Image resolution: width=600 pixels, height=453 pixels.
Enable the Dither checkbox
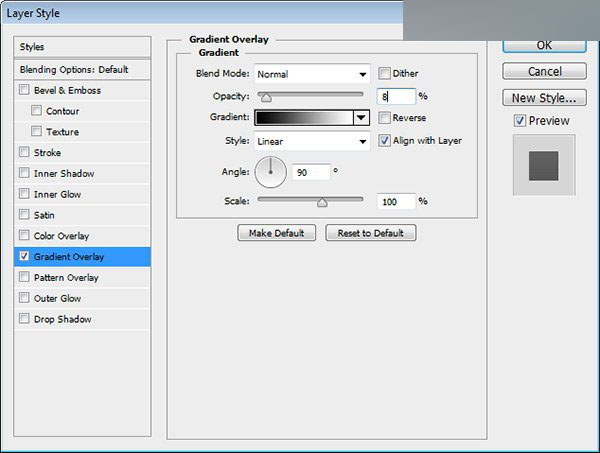(384, 73)
